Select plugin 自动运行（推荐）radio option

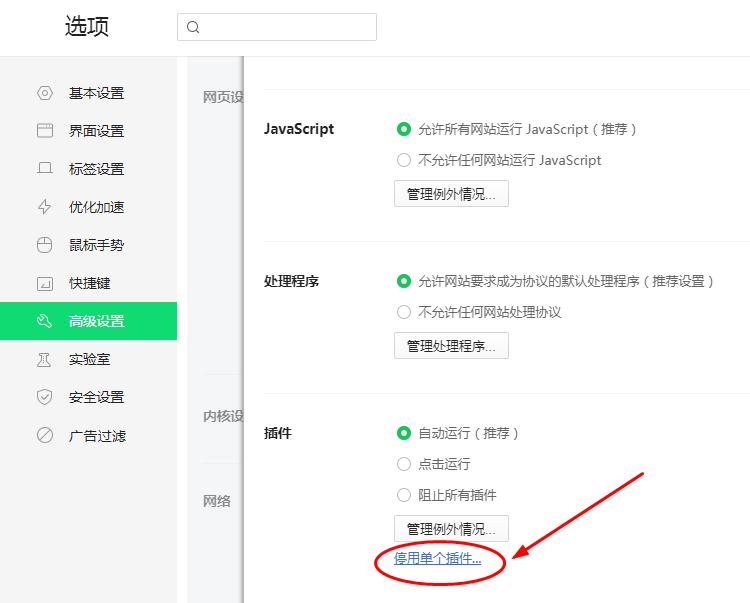(404, 433)
